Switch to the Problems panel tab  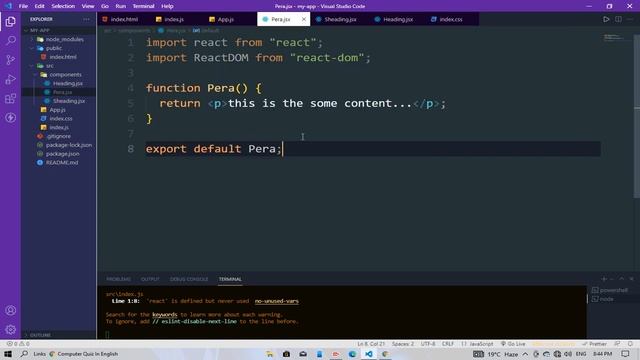(118, 279)
